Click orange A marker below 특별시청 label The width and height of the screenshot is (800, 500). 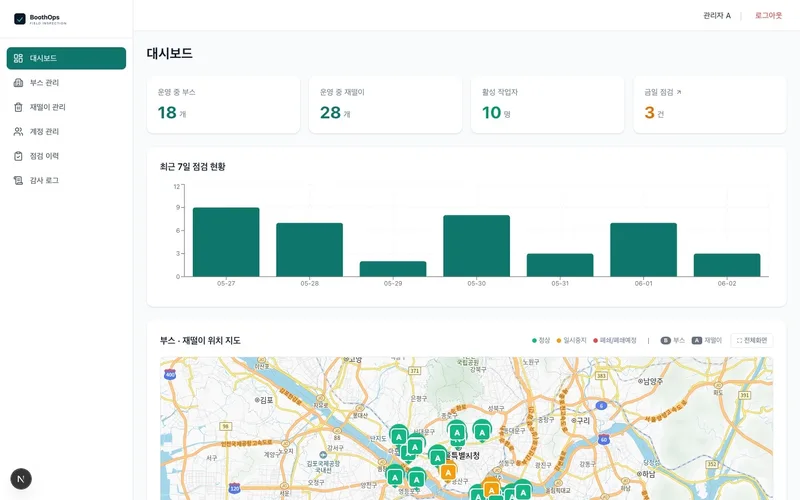tap(448, 472)
